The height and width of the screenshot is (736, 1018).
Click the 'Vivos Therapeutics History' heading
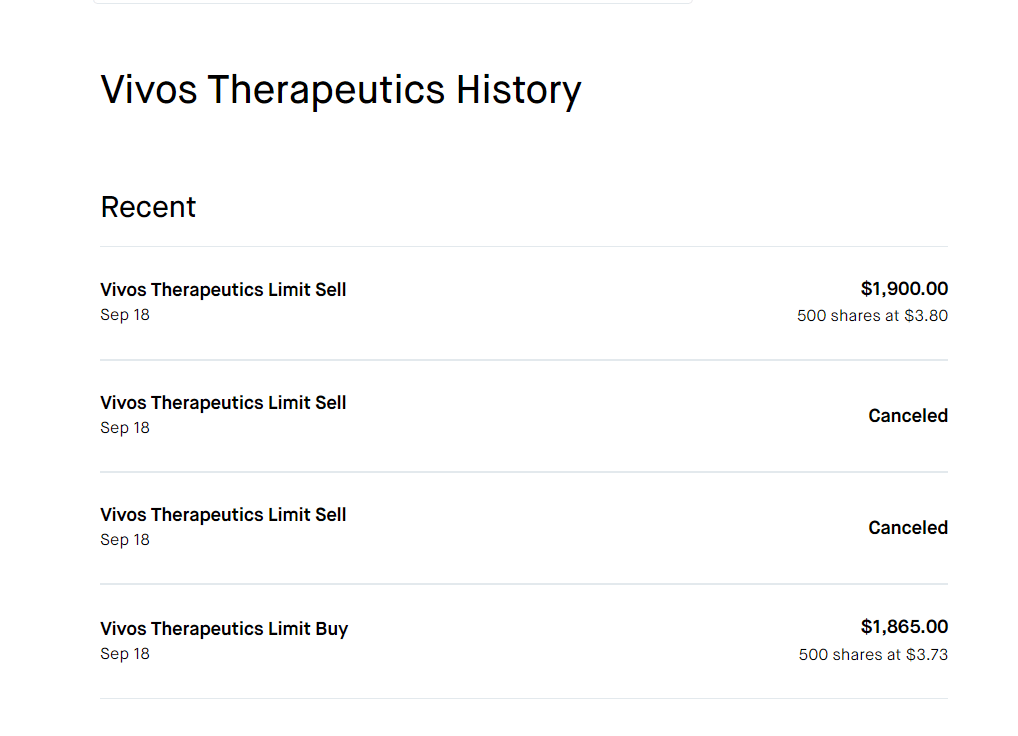coord(341,90)
